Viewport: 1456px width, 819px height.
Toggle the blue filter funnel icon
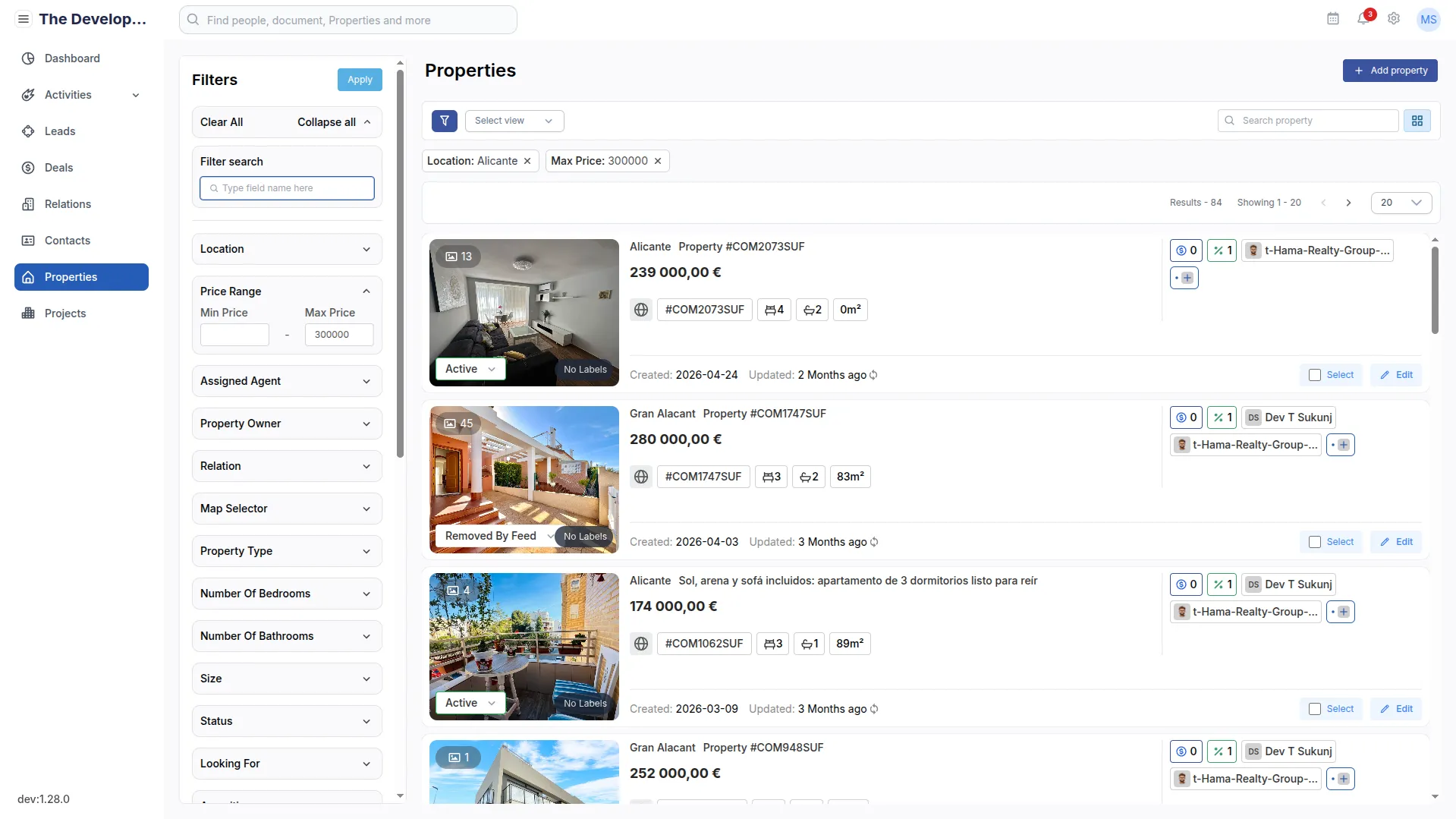(445, 121)
